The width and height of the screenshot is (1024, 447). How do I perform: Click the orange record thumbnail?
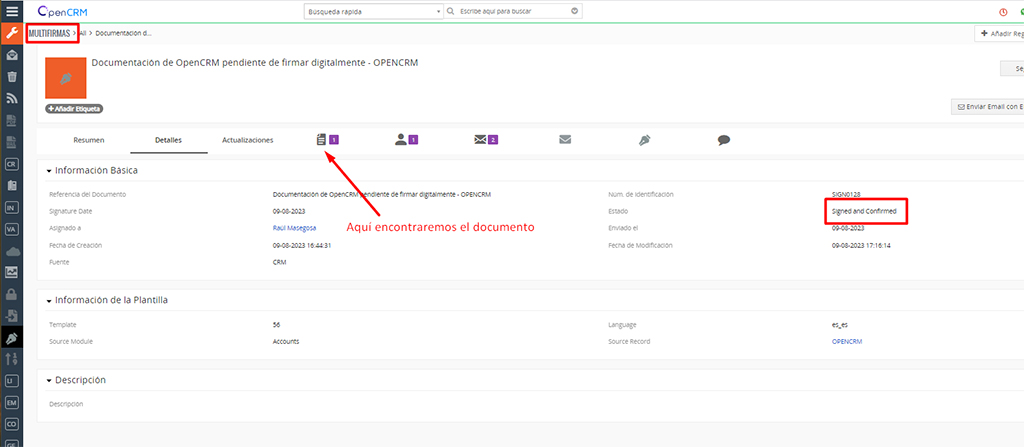click(x=66, y=78)
